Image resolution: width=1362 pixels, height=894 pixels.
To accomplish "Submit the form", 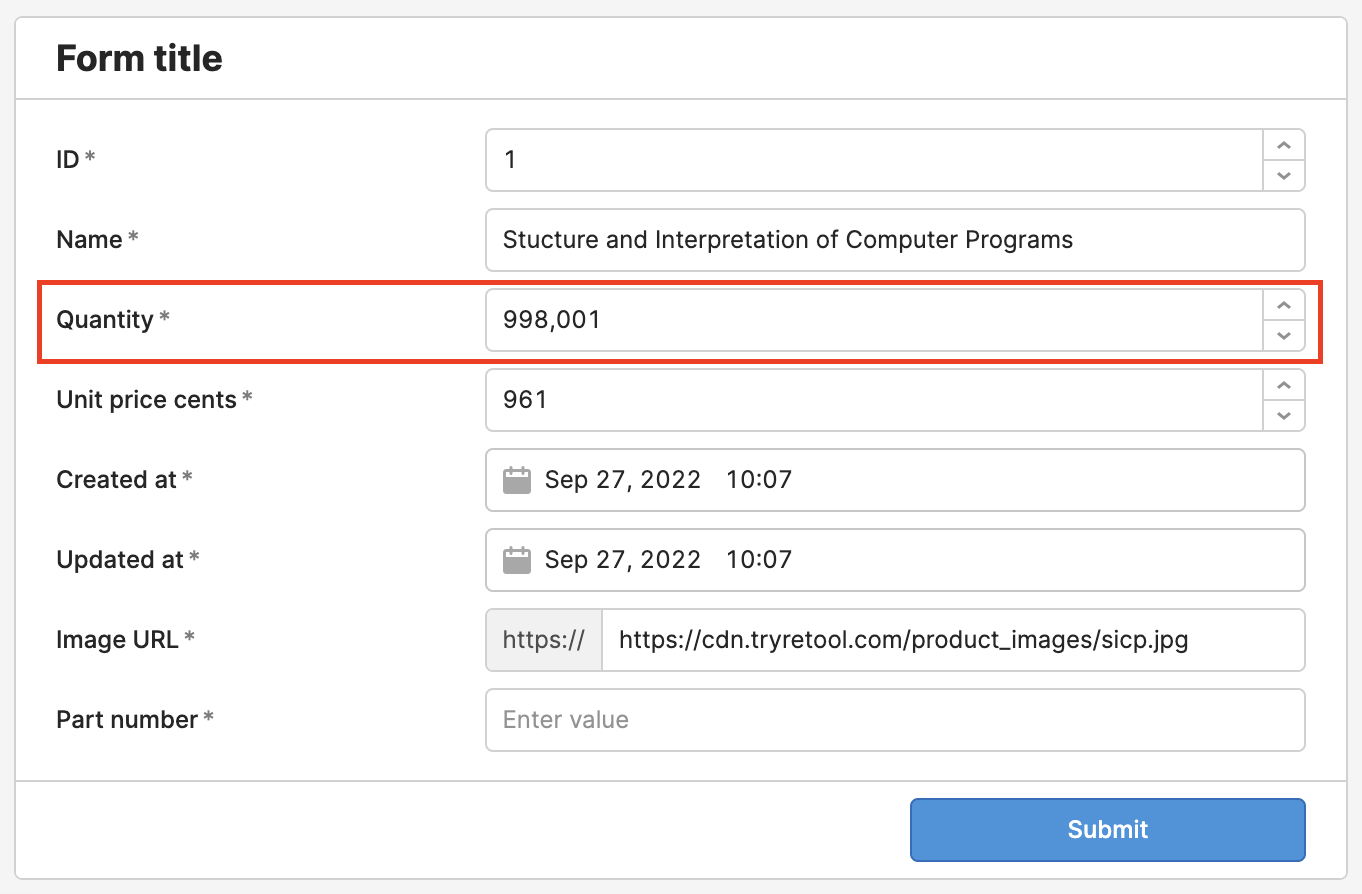I will pyautogui.click(x=1107, y=829).
